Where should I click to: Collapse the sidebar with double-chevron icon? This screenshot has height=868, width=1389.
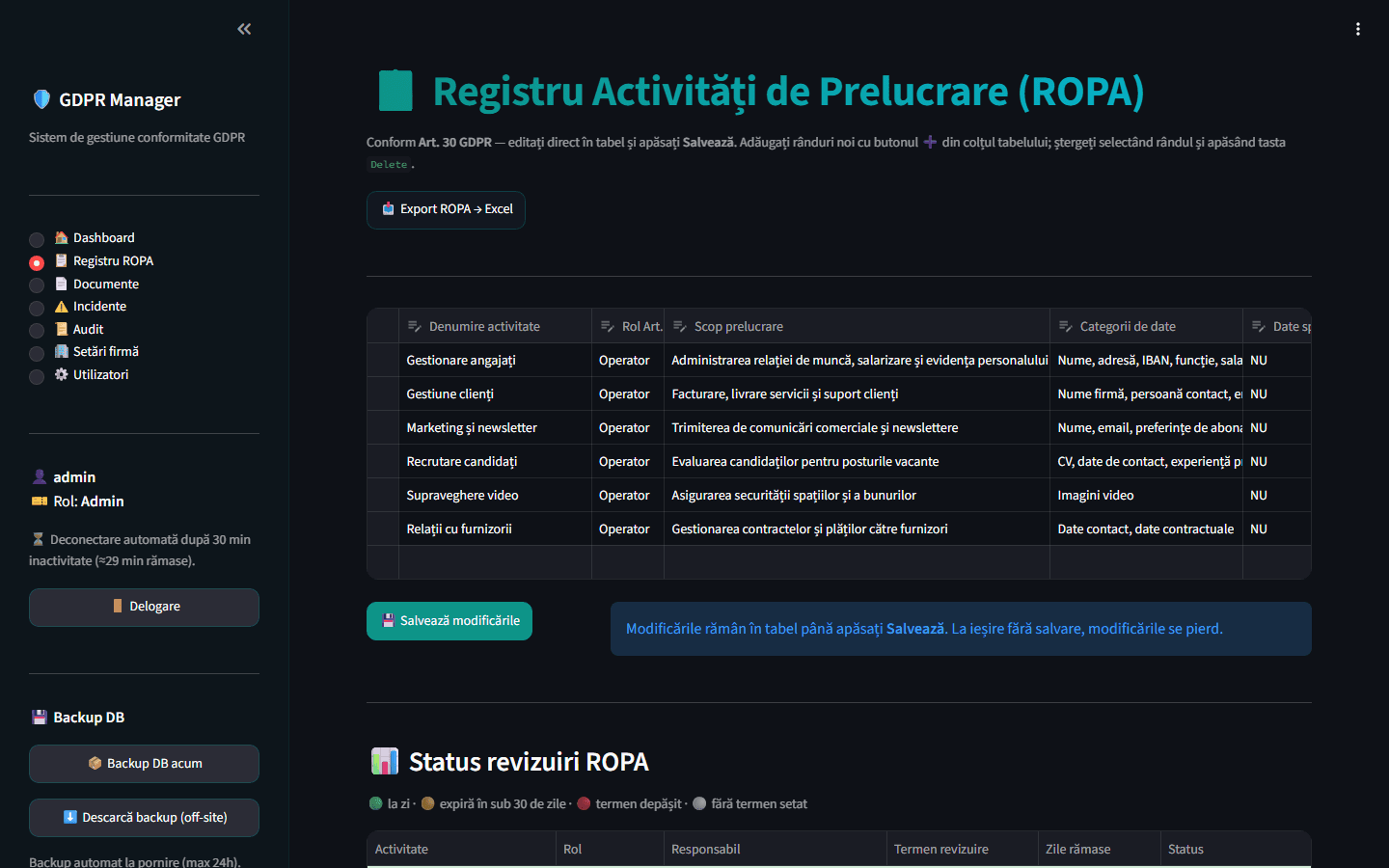point(244,29)
